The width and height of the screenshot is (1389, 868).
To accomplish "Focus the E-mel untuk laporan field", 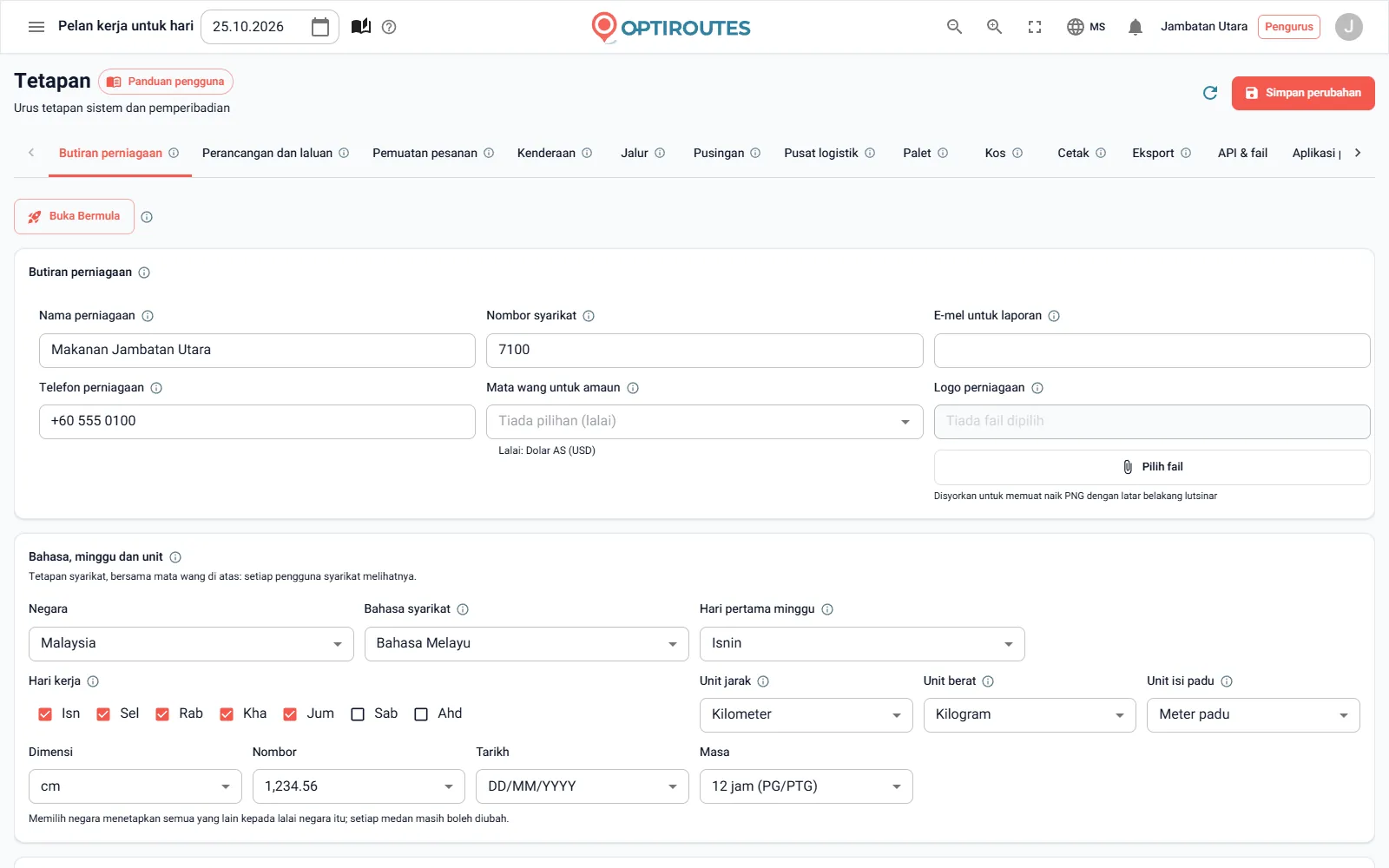I will [1152, 351].
